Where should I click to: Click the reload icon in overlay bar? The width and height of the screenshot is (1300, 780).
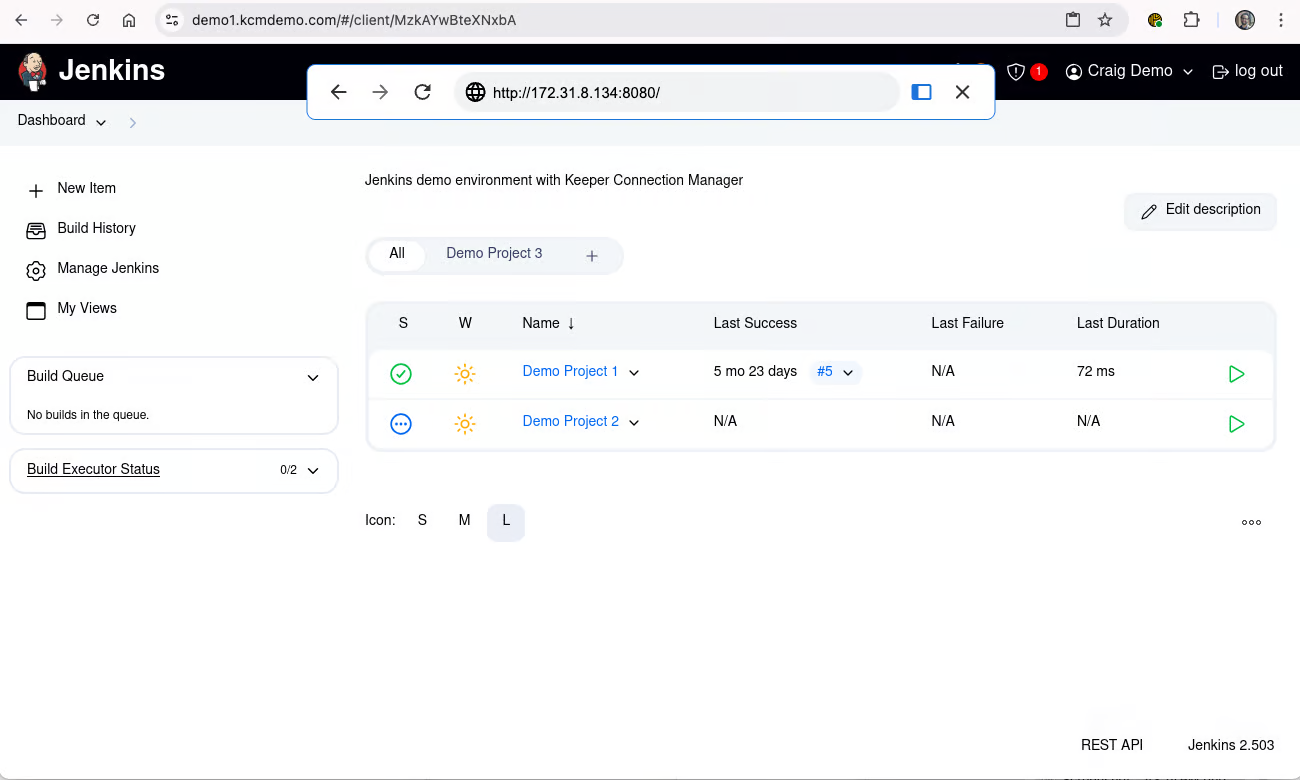click(x=423, y=92)
